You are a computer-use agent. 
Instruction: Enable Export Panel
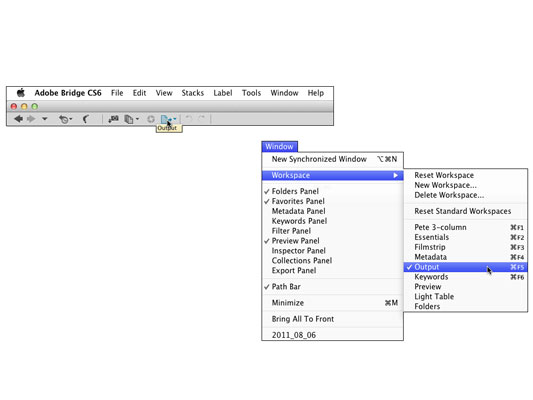click(332, 271)
